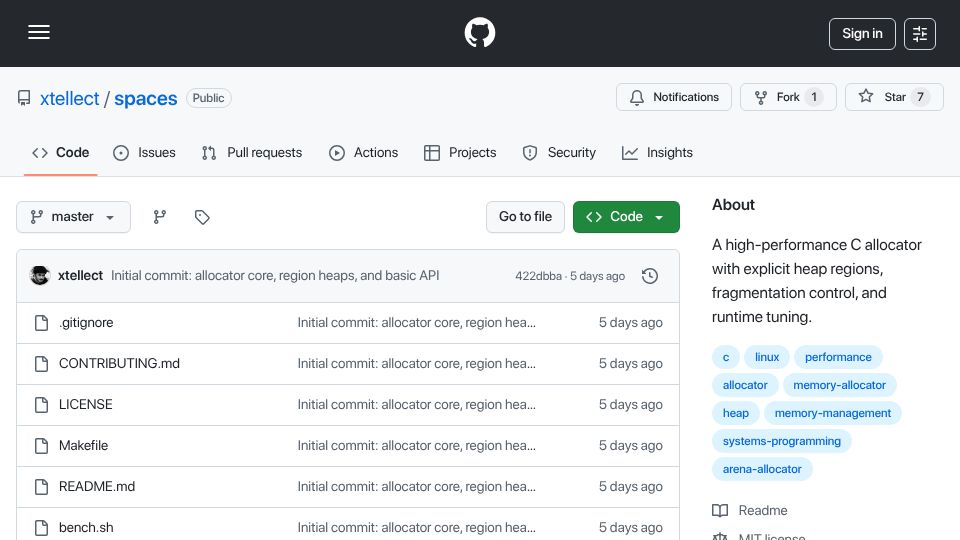This screenshot has height=540, width=960.
Task: Click the Sign in button
Action: pyautogui.click(x=862, y=34)
